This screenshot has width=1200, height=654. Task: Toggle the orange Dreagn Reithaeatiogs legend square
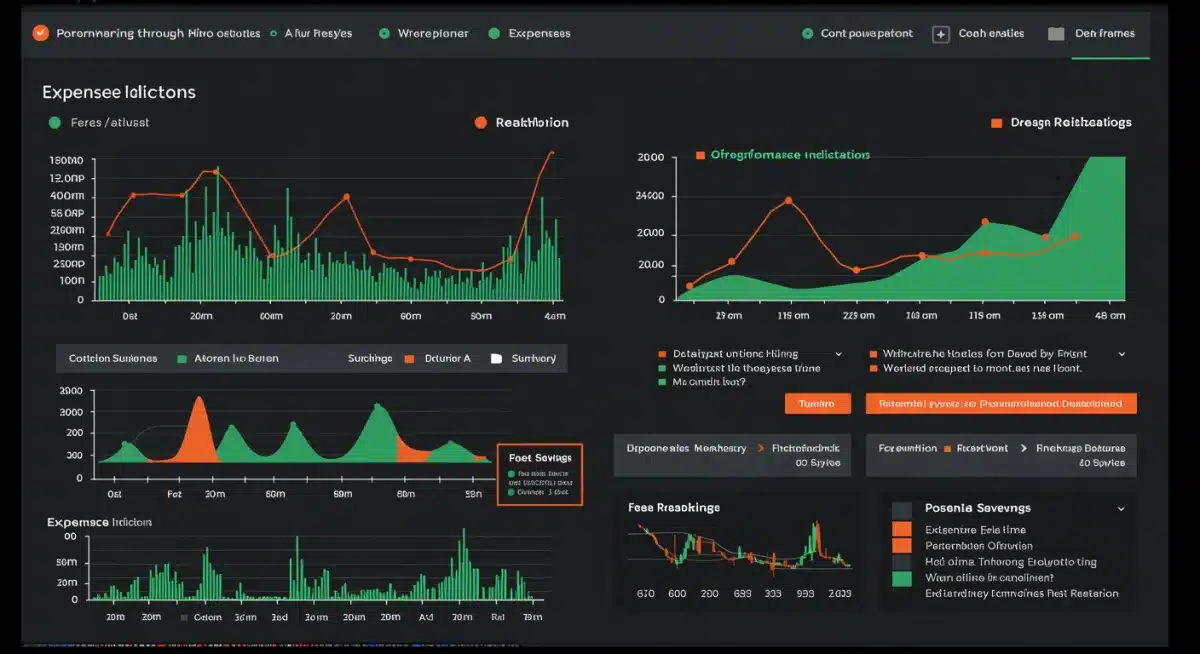995,123
